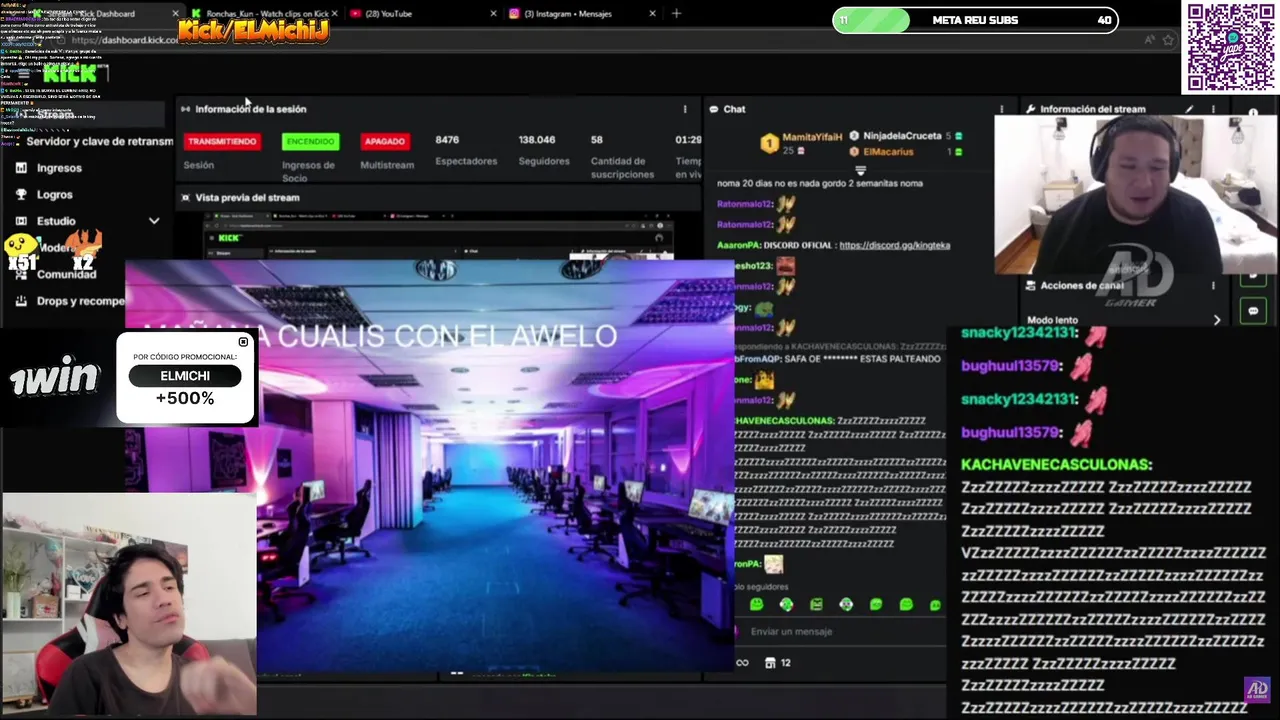This screenshot has width=1280, height=720.
Task: Click the Acciones de canal header icon
Action: (1030, 286)
